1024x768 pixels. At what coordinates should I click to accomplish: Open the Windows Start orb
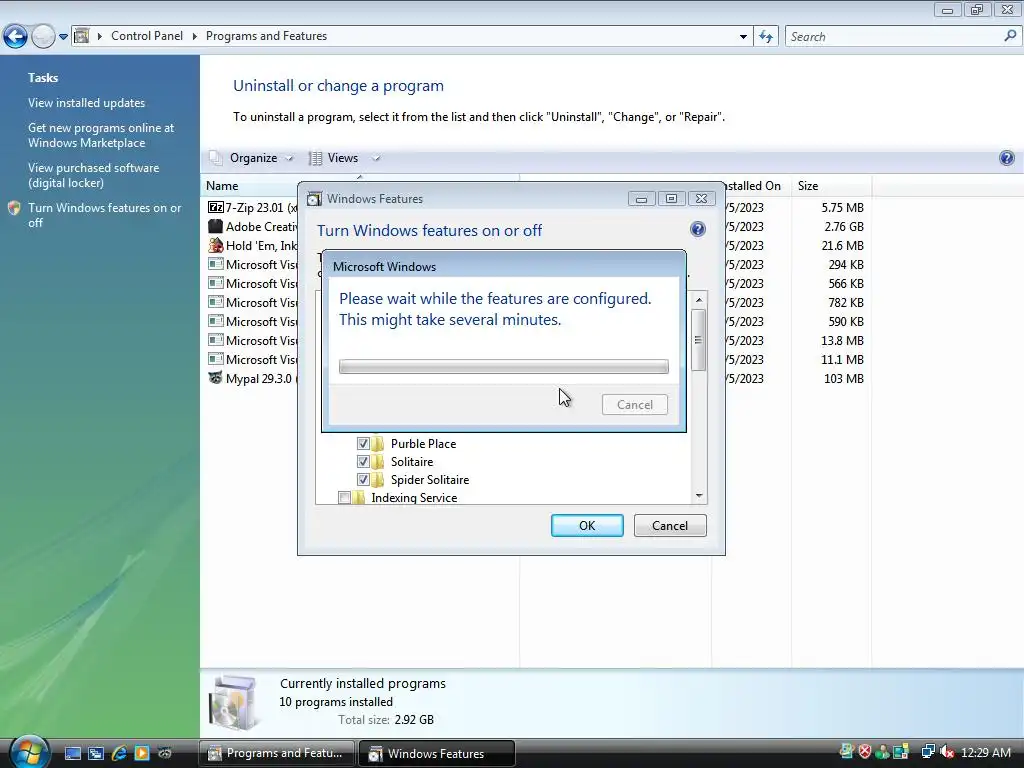coord(29,752)
